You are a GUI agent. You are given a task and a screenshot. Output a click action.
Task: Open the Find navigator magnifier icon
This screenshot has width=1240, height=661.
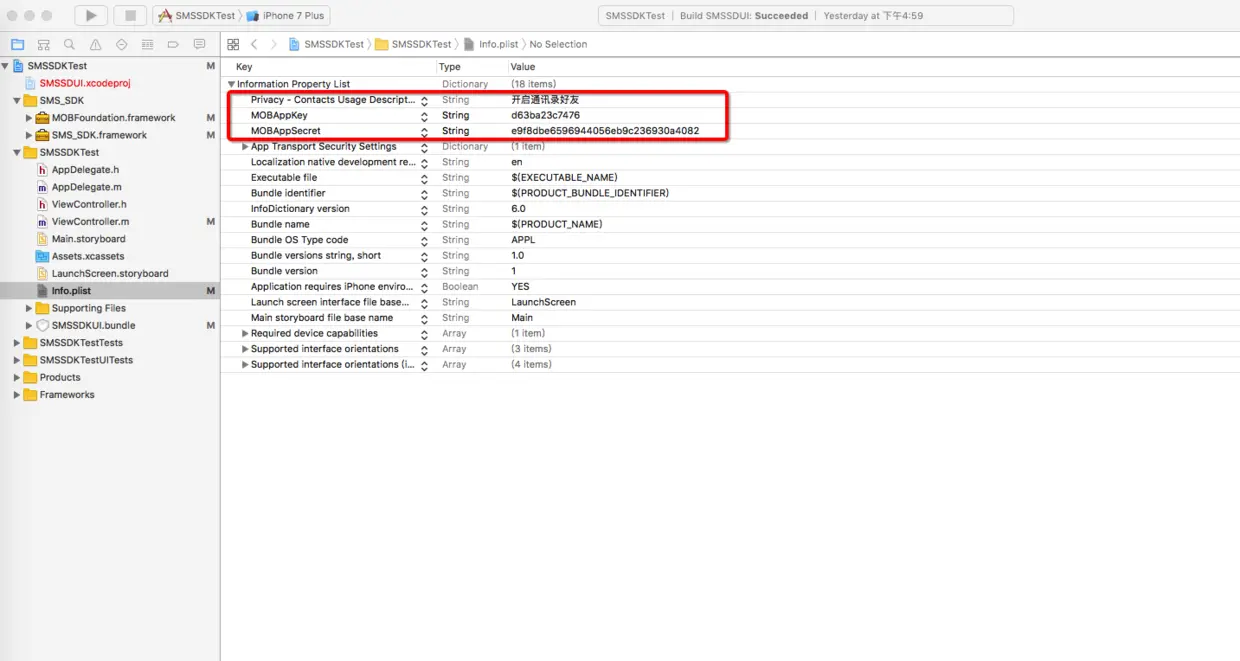[x=69, y=45]
